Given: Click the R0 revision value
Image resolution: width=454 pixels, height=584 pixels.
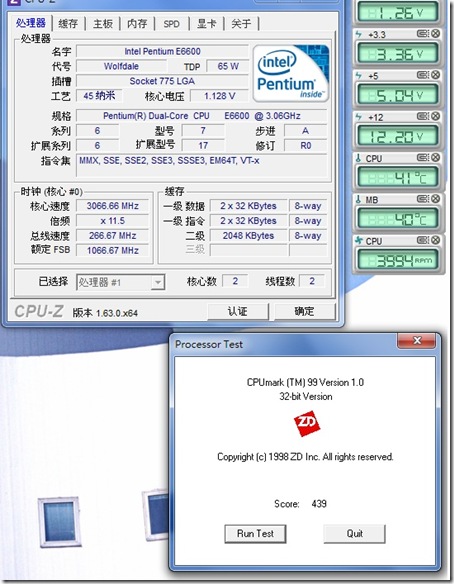Looking at the screenshot, I should click(305, 146).
